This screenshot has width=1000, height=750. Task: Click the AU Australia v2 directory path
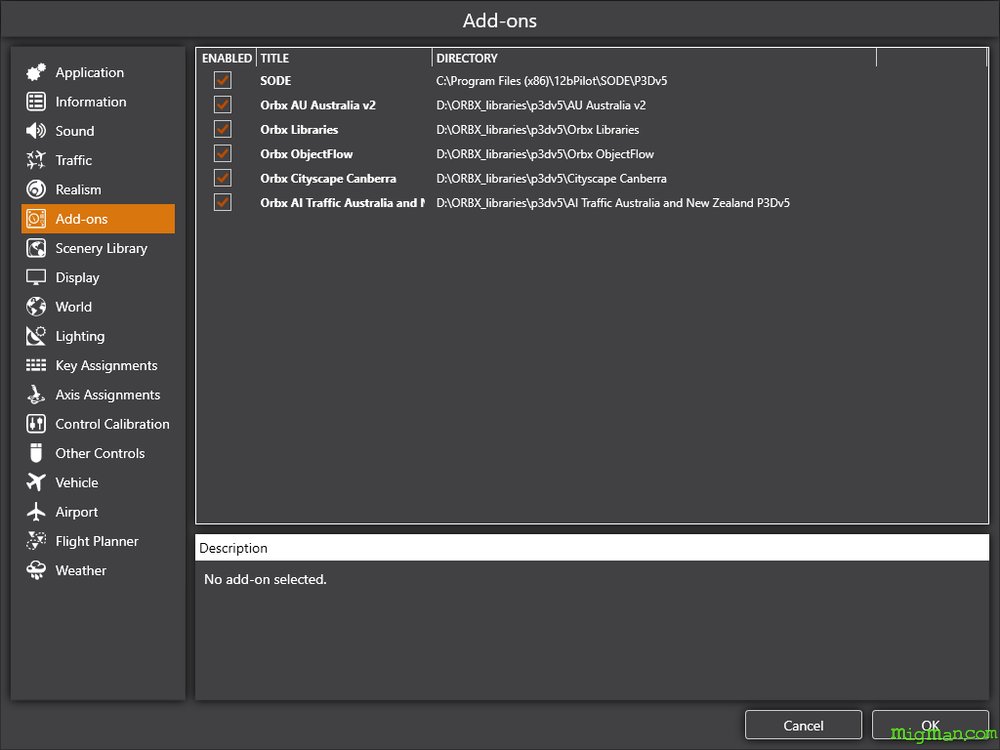tap(541, 105)
